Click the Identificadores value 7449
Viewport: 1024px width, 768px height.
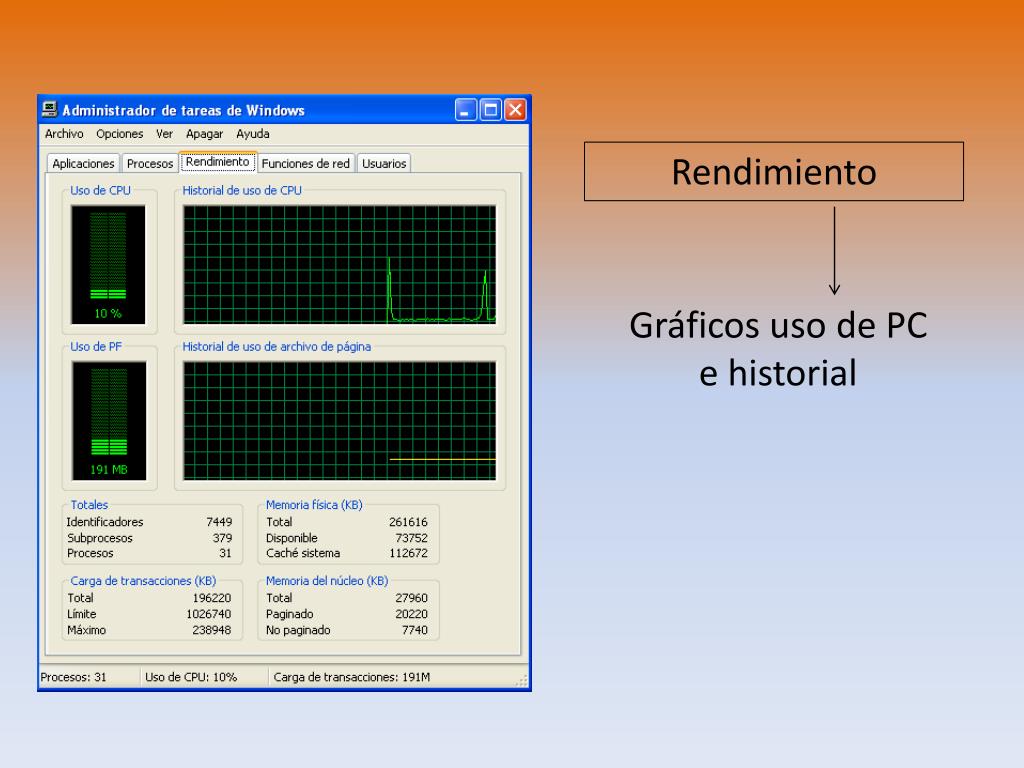pos(219,522)
